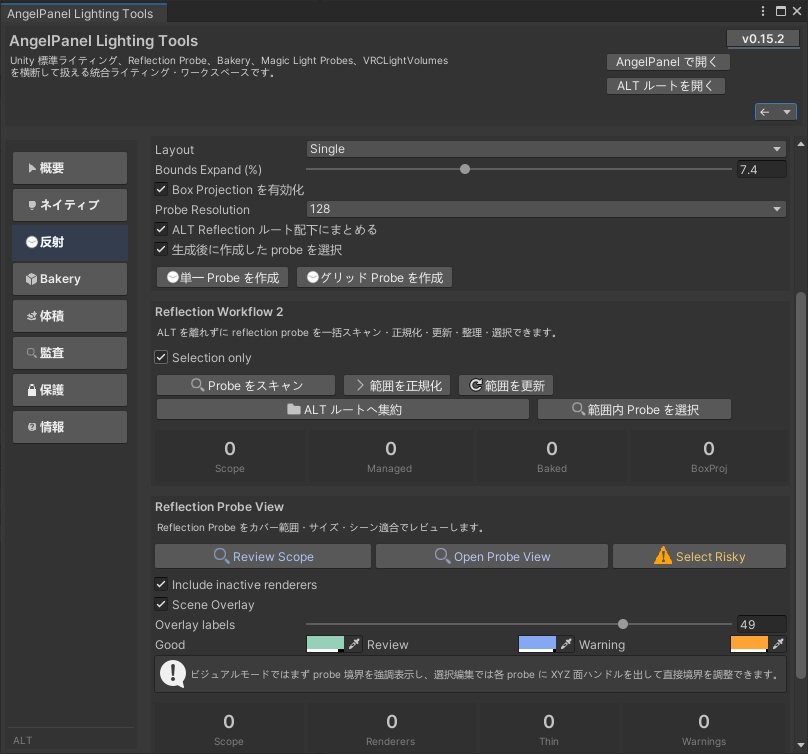Click the warning triangle on Select Risky
The image size is (808, 754).
[662, 554]
